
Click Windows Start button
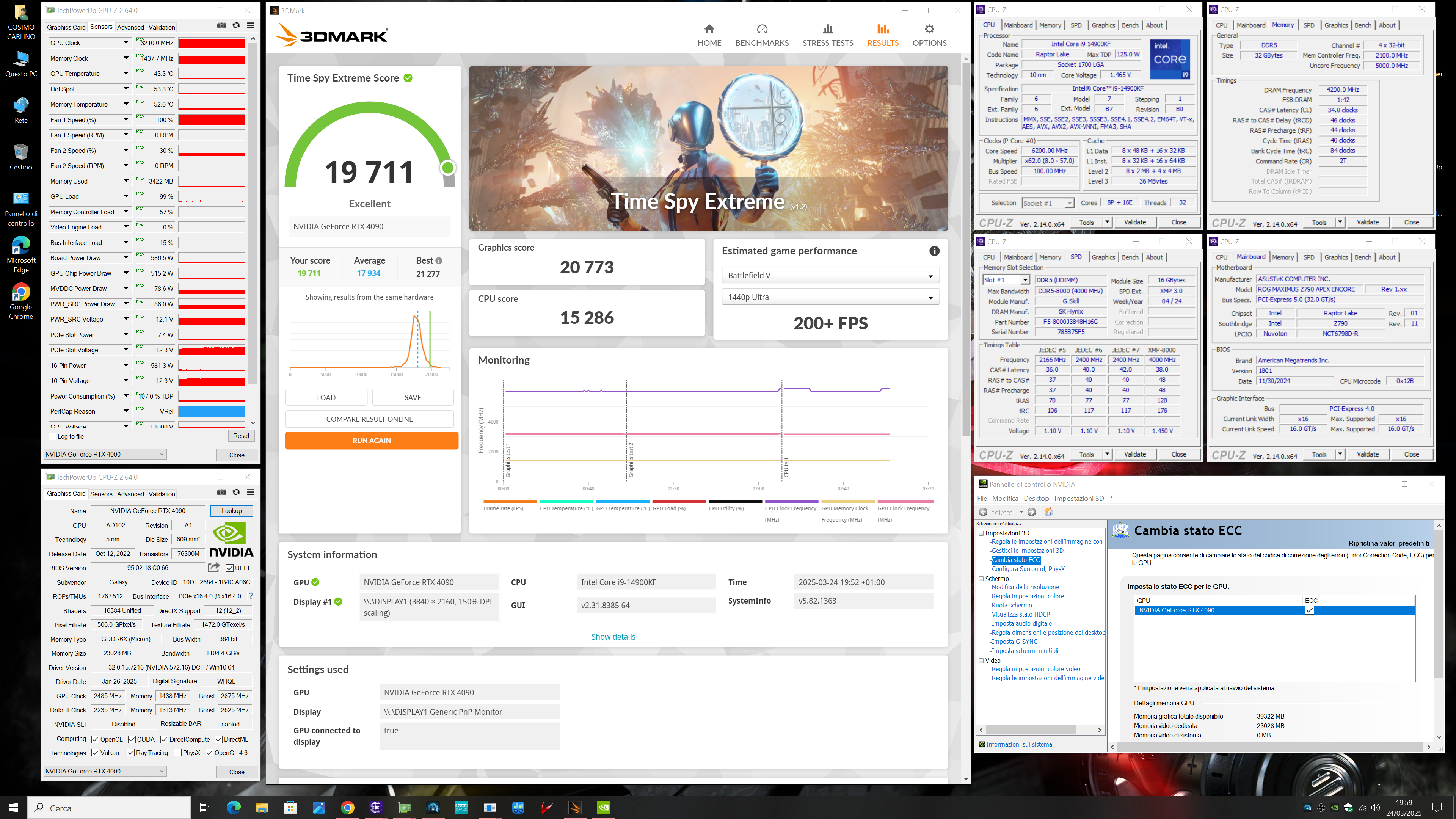pos(14,808)
